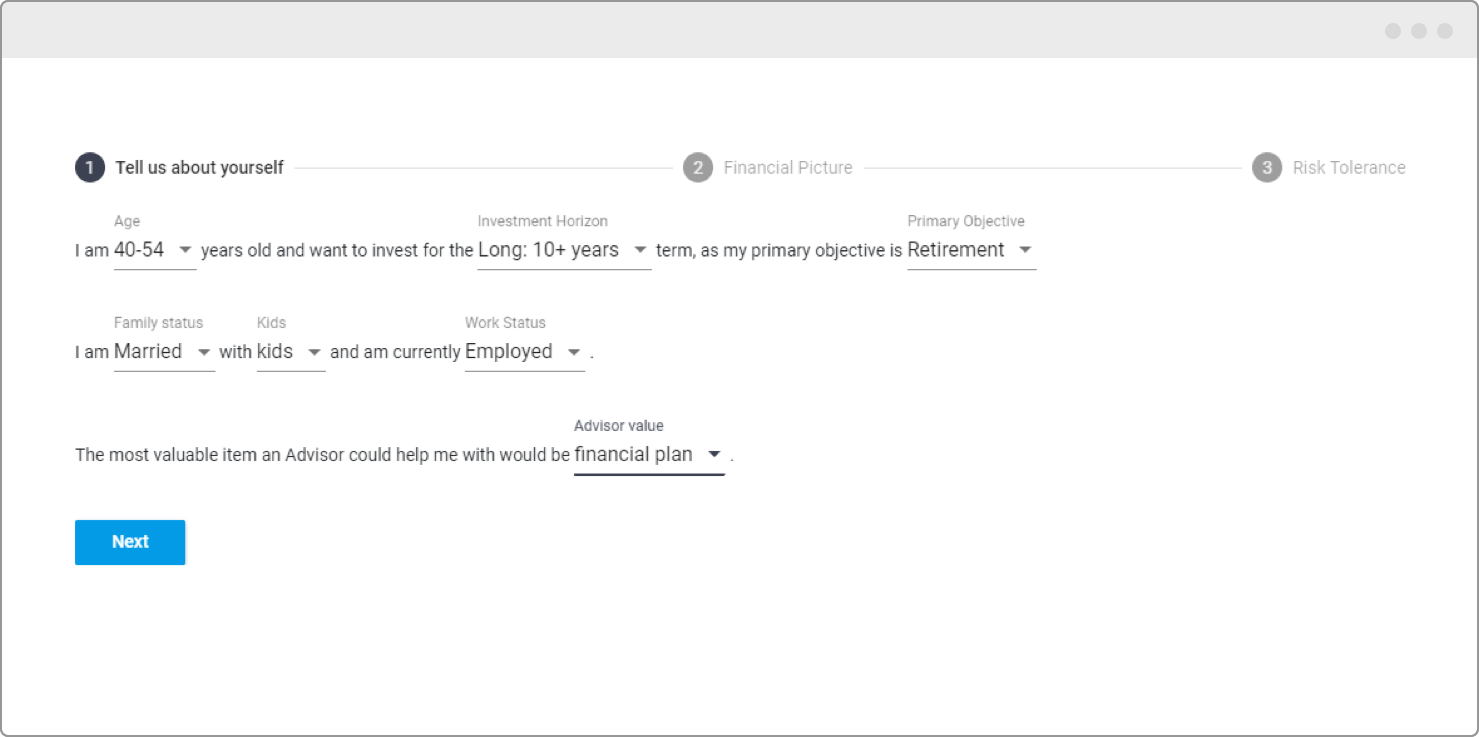The image size is (1479, 737).
Task: Click the Long: 10+ years value
Action: click(x=548, y=250)
